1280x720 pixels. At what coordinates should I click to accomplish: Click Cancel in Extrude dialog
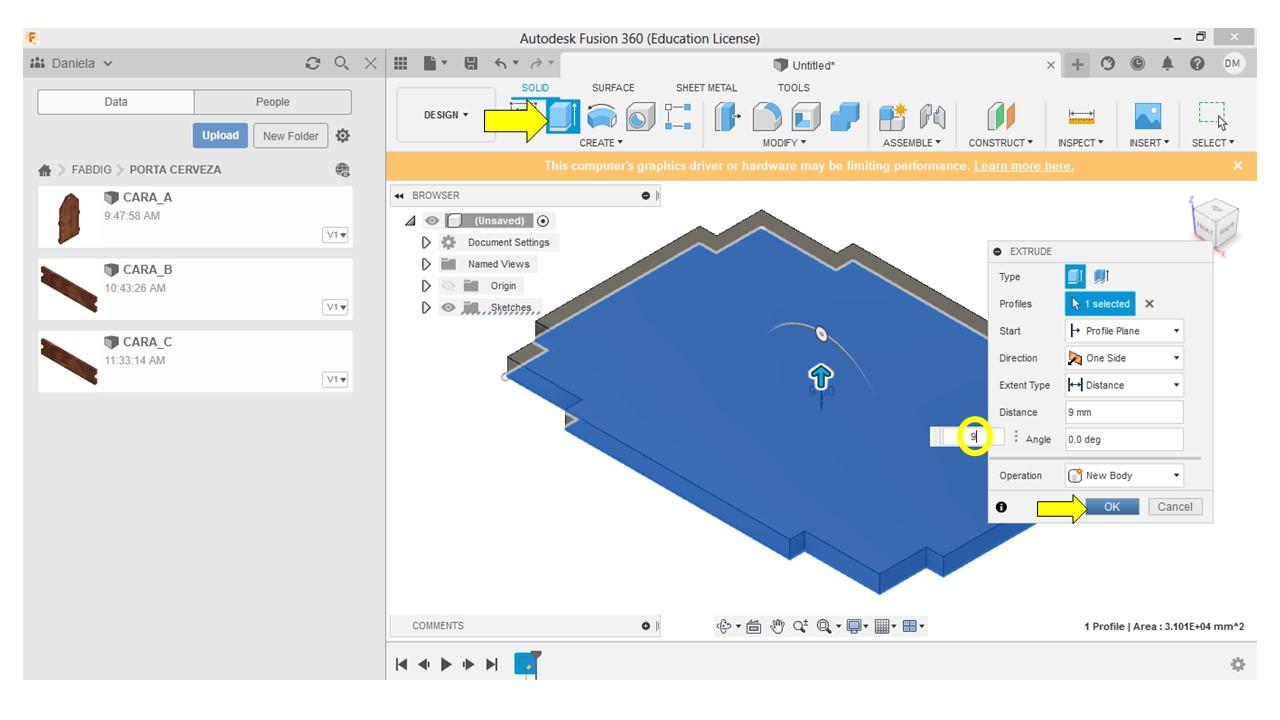[x=1175, y=507]
